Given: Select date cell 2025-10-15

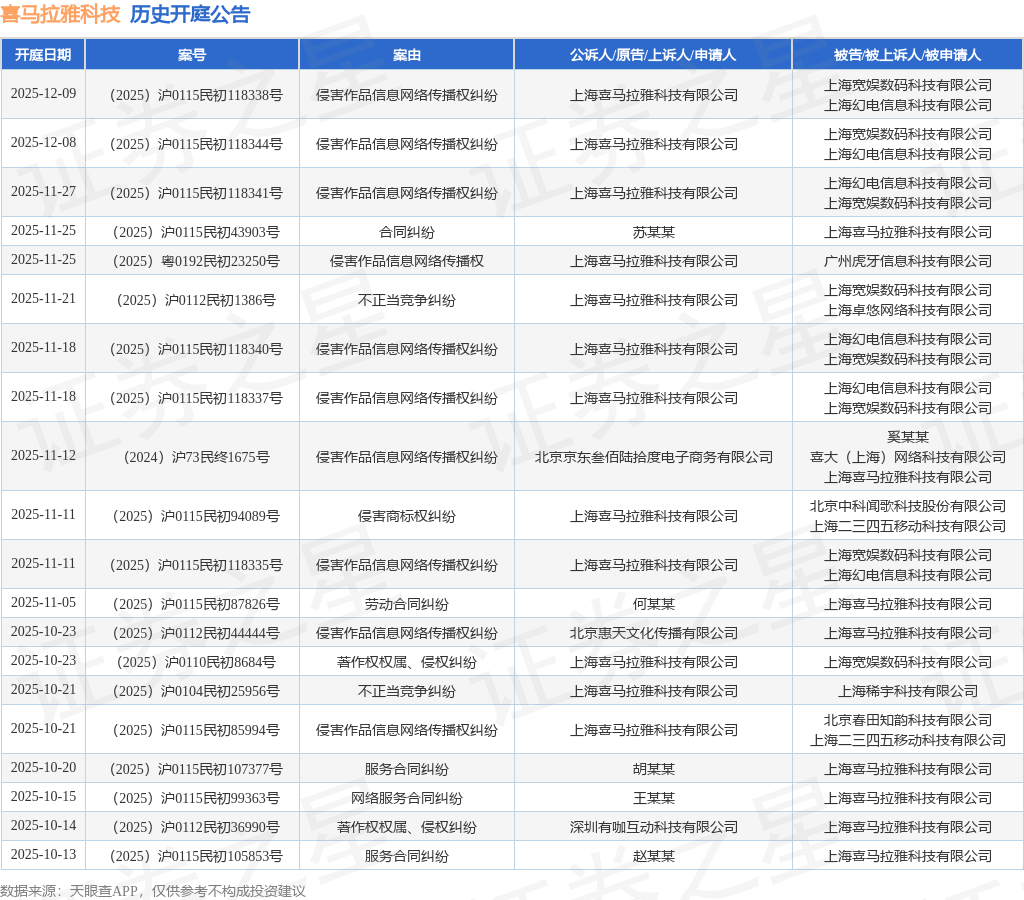Looking at the screenshot, I should [43, 796].
